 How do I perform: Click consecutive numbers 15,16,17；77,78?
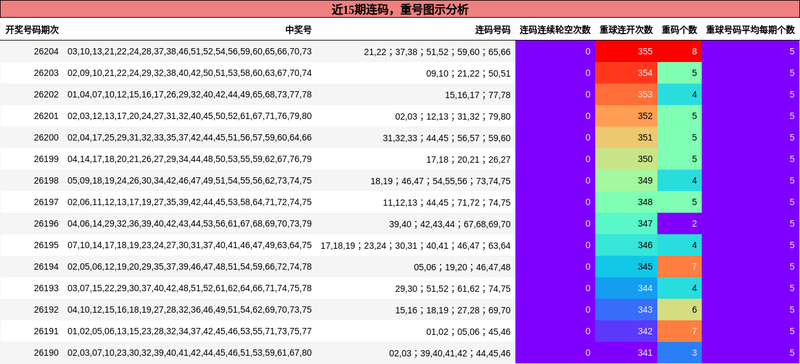pos(478,94)
